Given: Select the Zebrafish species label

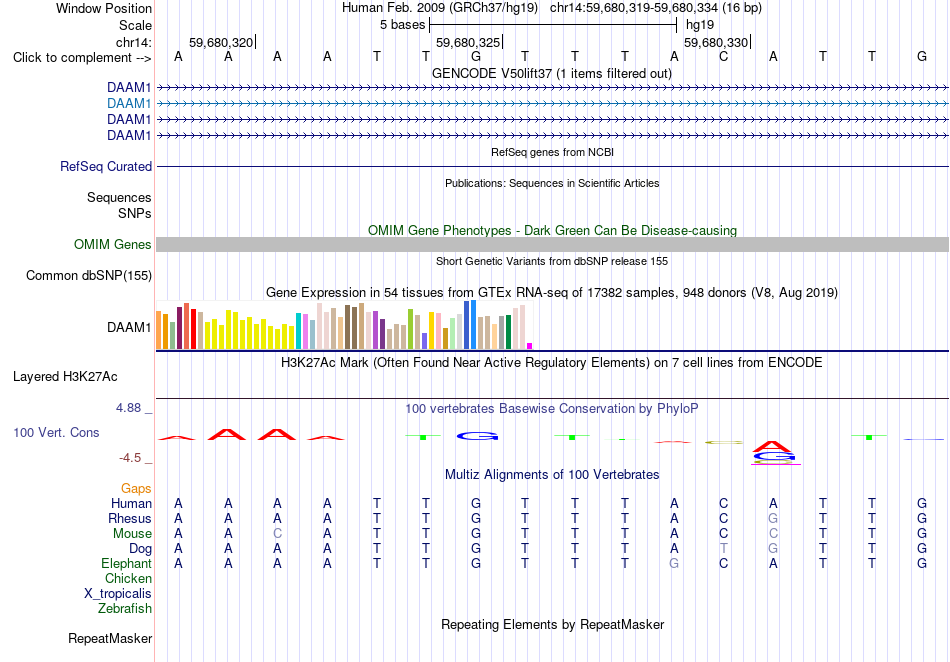Looking at the screenshot, I should 125,608.
